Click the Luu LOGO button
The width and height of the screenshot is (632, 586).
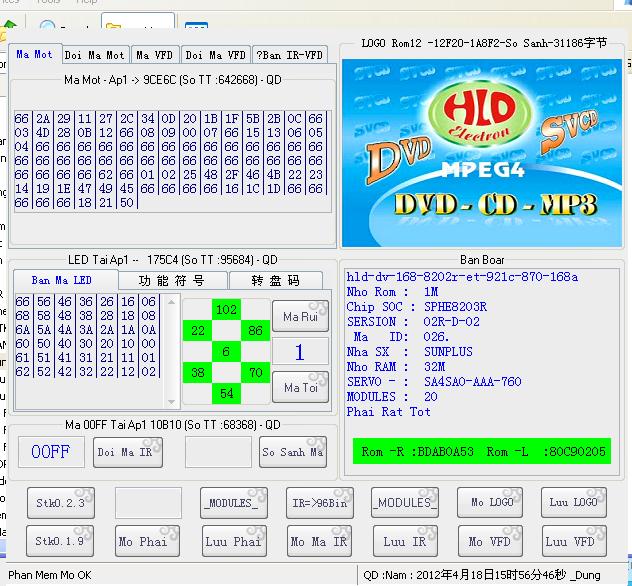click(x=574, y=503)
